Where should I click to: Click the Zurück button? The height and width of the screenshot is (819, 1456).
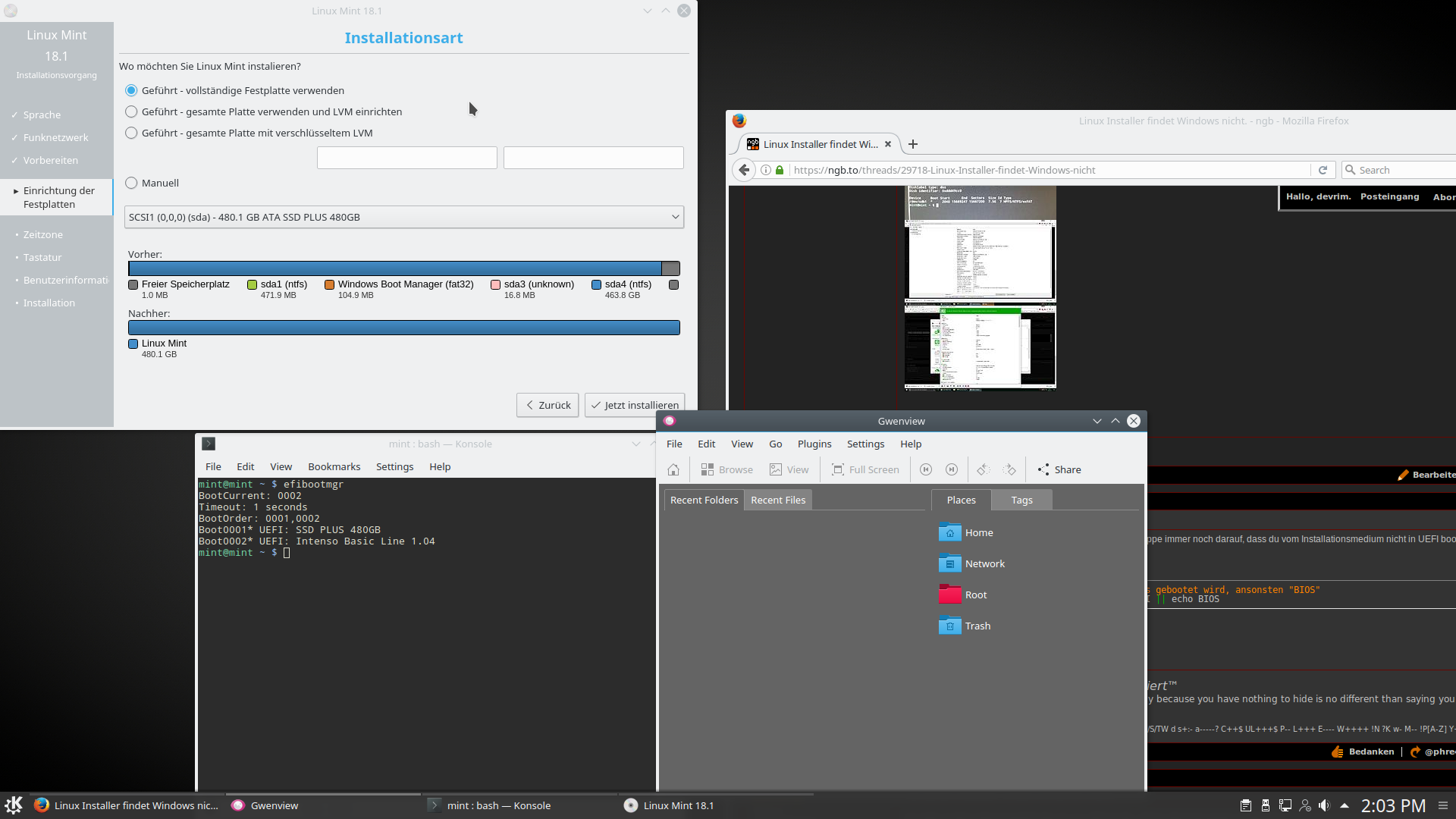click(x=548, y=405)
